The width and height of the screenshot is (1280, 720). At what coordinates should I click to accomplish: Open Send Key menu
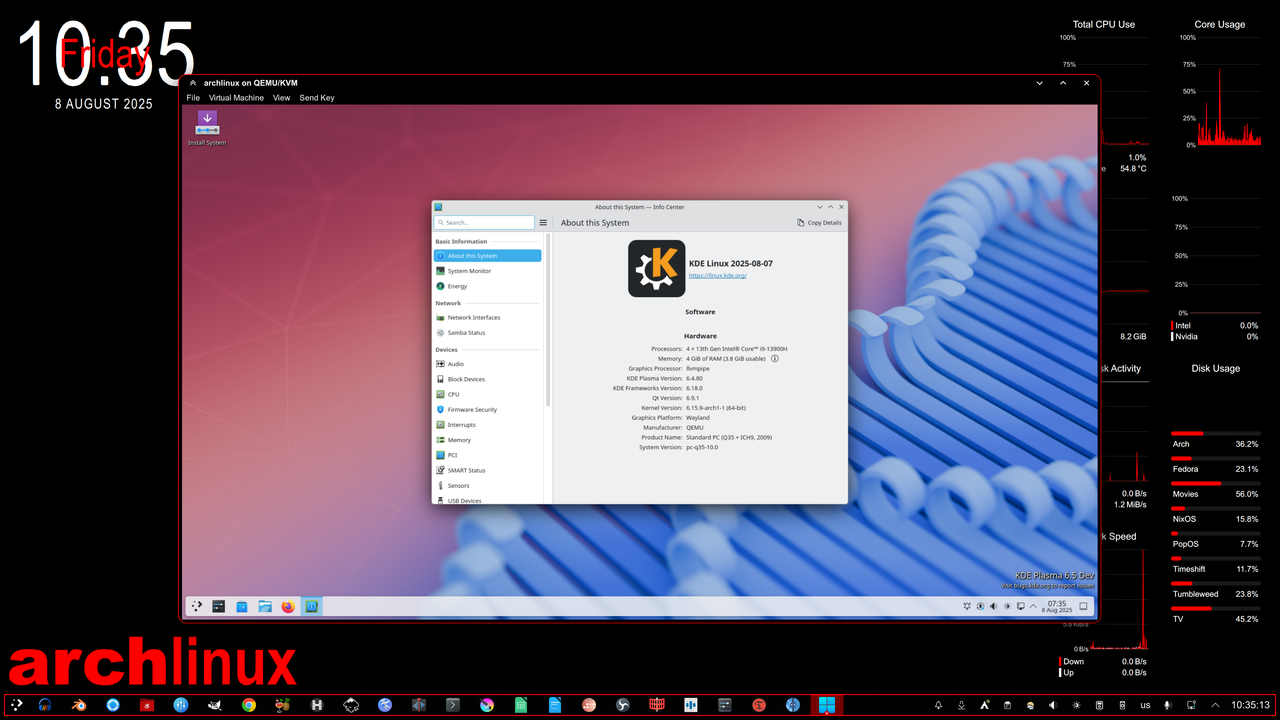click(317, 98)
